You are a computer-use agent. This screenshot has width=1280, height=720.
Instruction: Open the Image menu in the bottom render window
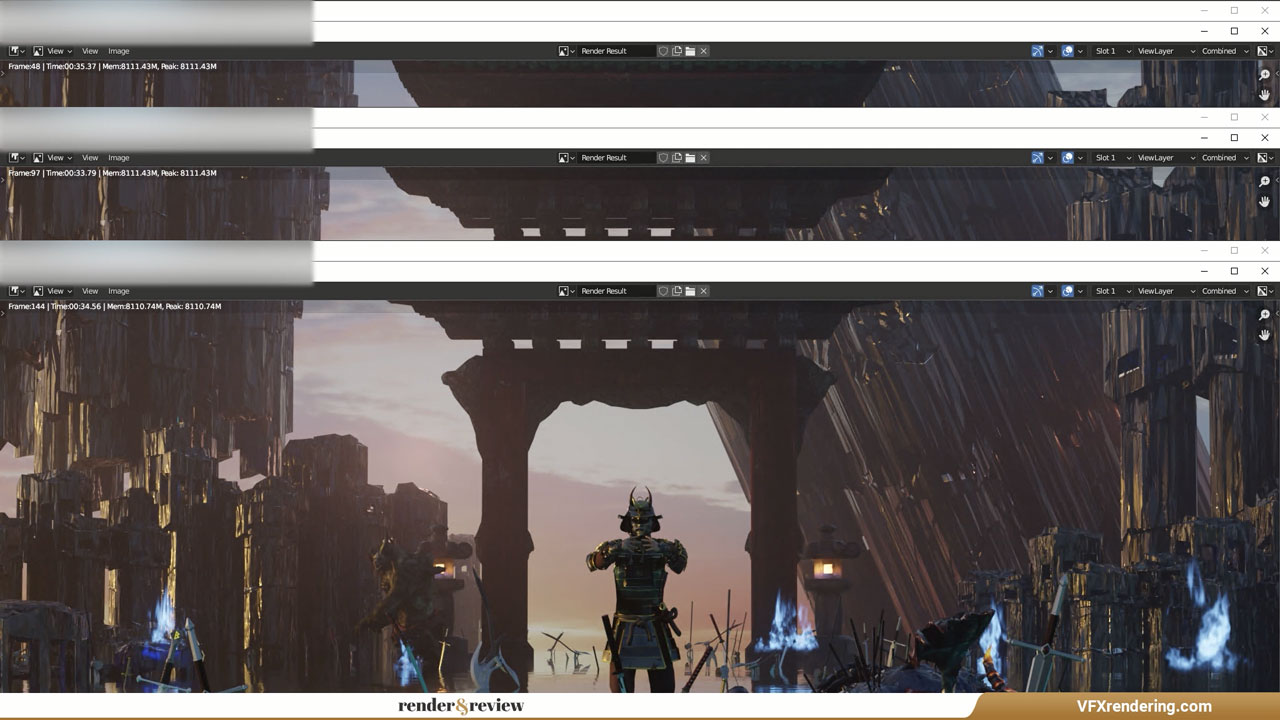coord(118,291)
